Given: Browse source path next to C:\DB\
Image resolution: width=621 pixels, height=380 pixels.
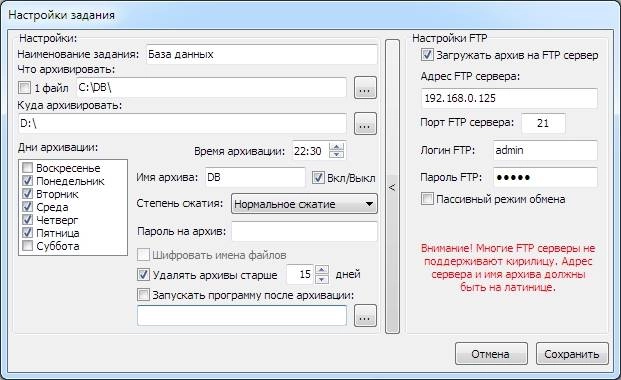Looking at the screenshot, I should (365, 88).
